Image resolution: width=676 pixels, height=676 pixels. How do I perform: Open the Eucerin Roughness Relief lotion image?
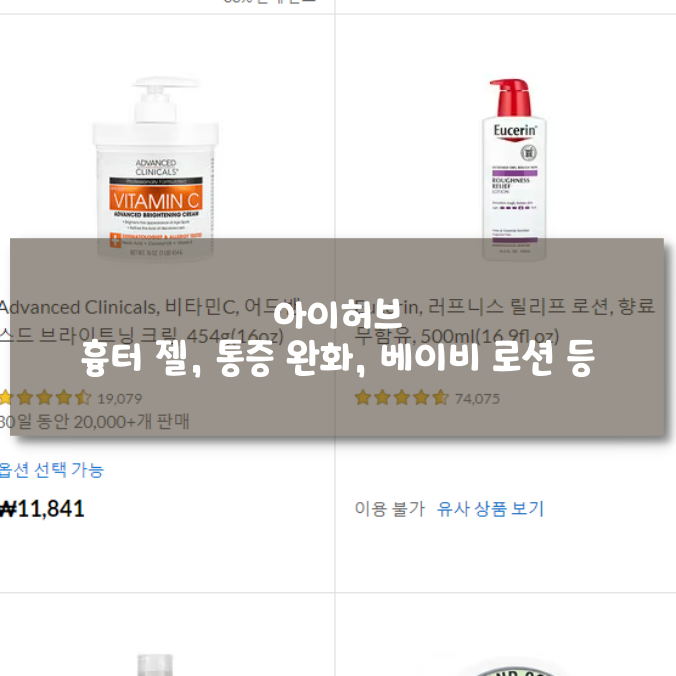click(x=514, y=169)
